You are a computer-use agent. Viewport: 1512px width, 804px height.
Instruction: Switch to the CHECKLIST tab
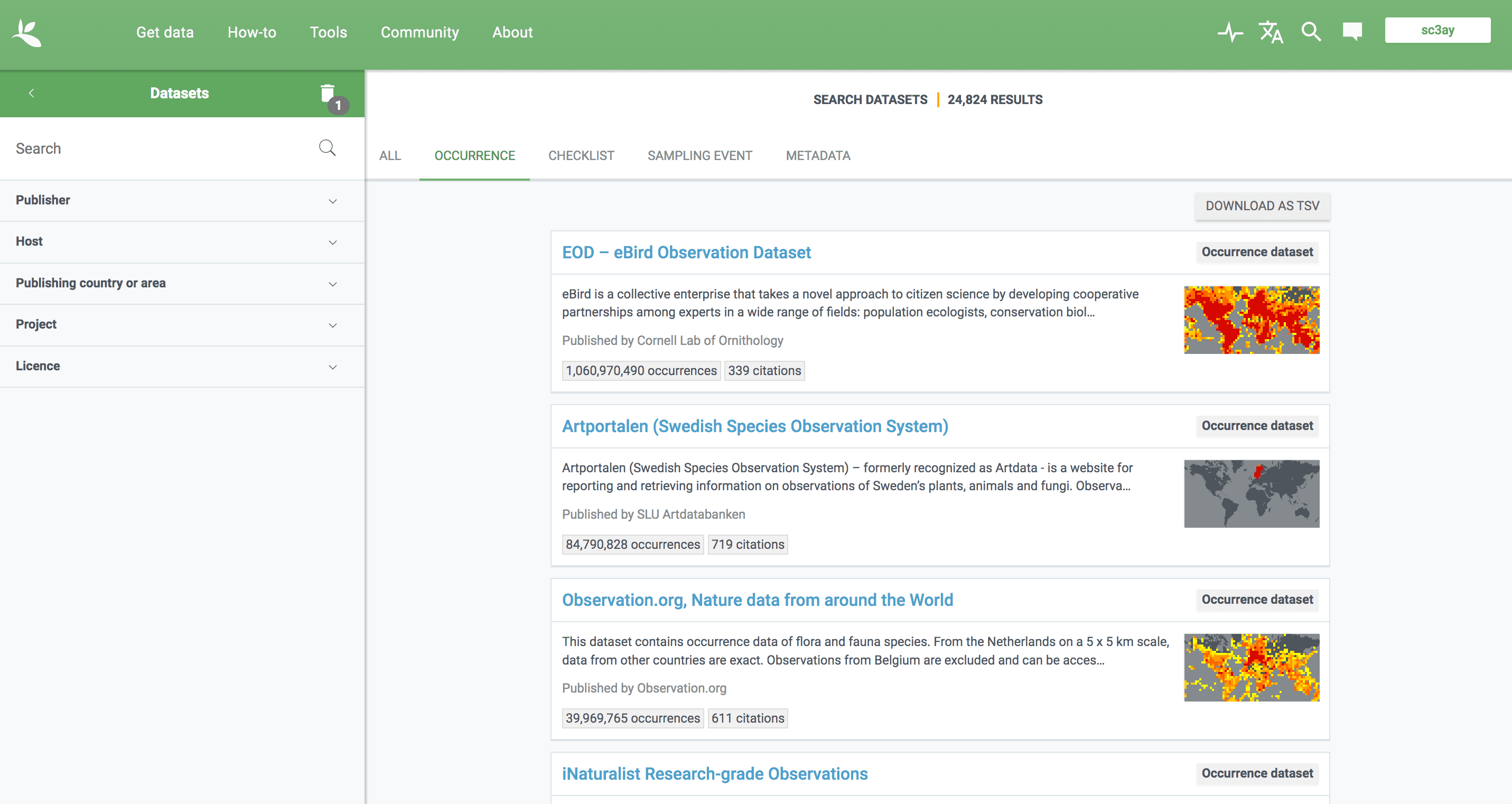point(581,155)
